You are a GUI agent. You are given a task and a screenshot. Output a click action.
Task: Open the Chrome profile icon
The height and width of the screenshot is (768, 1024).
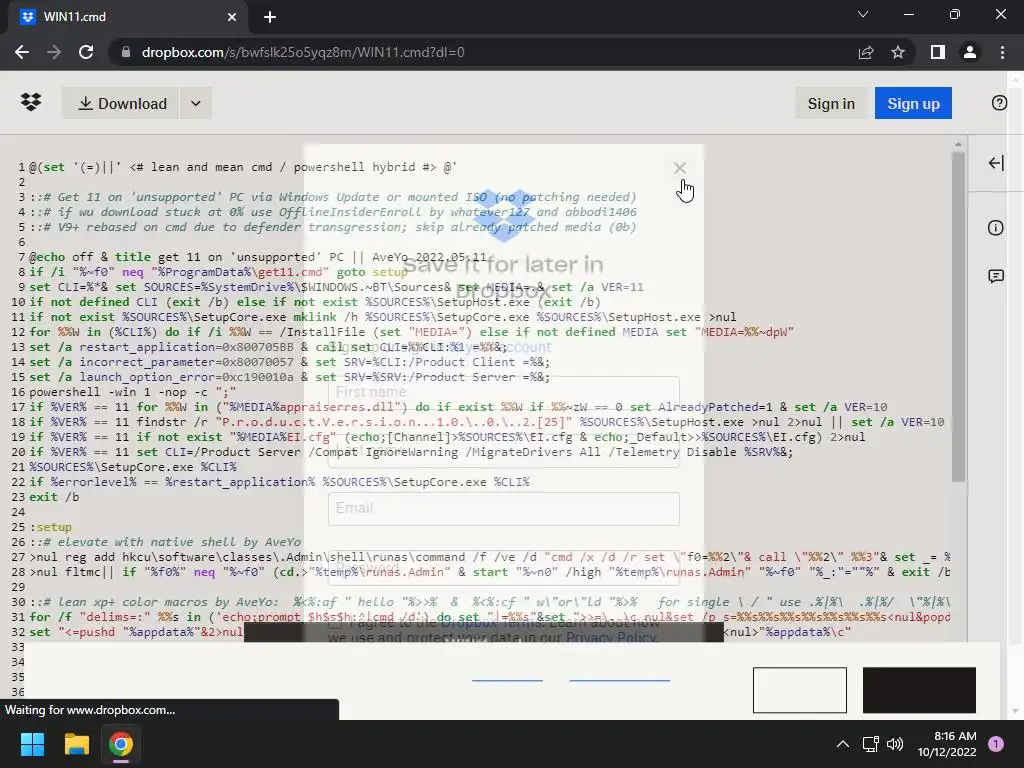coord(970,52)
